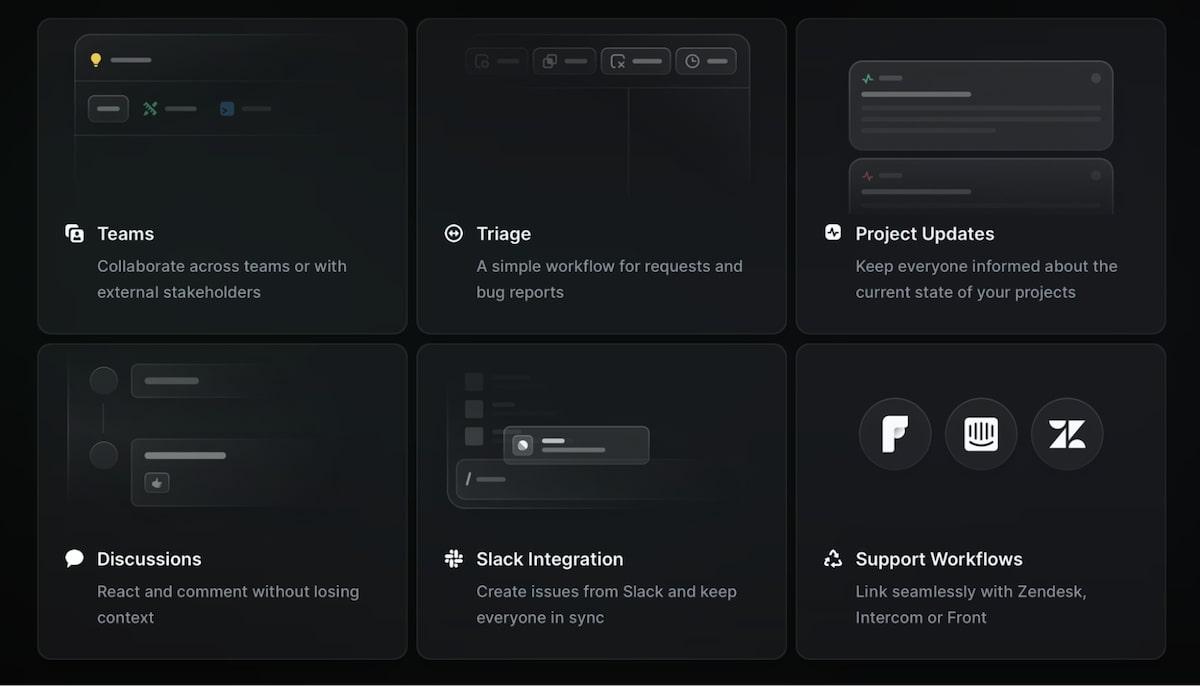Click the yellow lightbulb icon
The height and width of the screenshot is (686, 1200).
pyautogui.click(x=96, y=60)
